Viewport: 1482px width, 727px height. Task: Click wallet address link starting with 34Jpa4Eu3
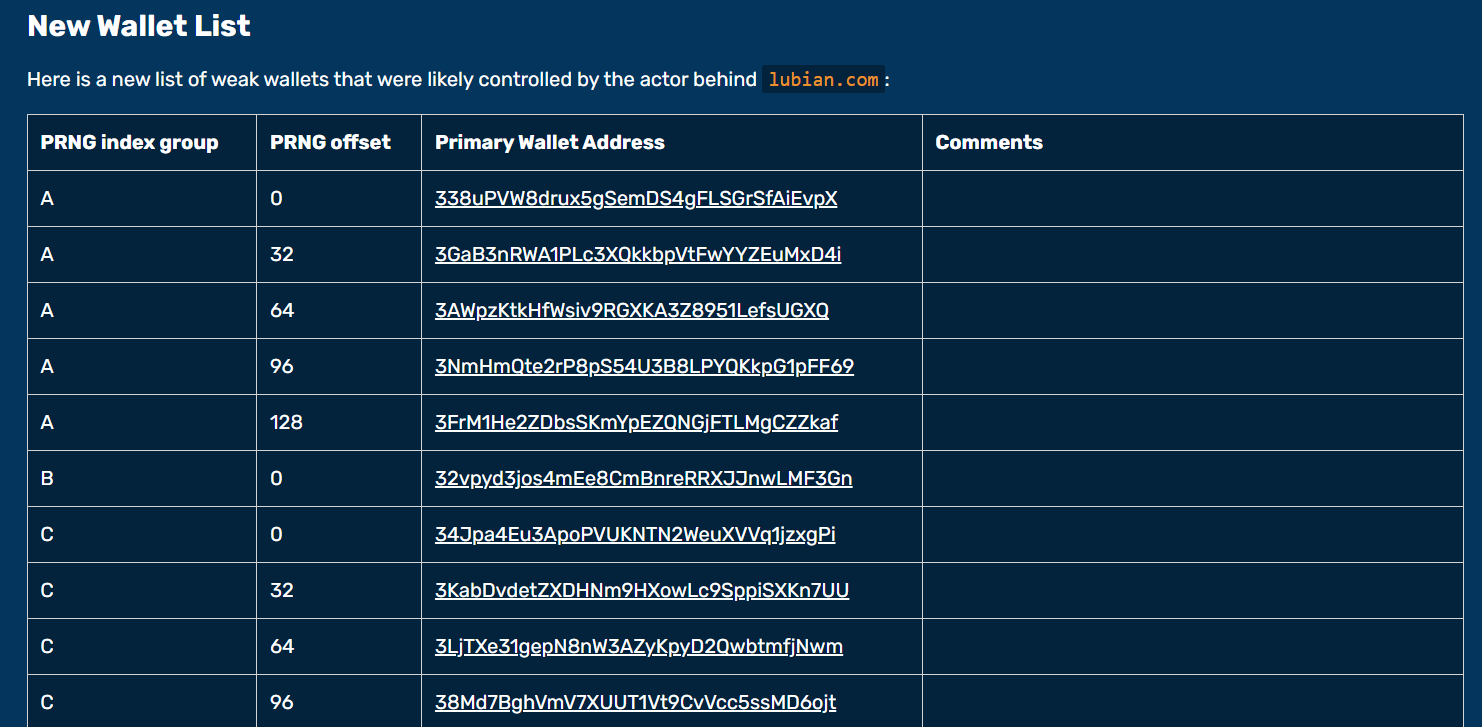(x=635, y=534)
